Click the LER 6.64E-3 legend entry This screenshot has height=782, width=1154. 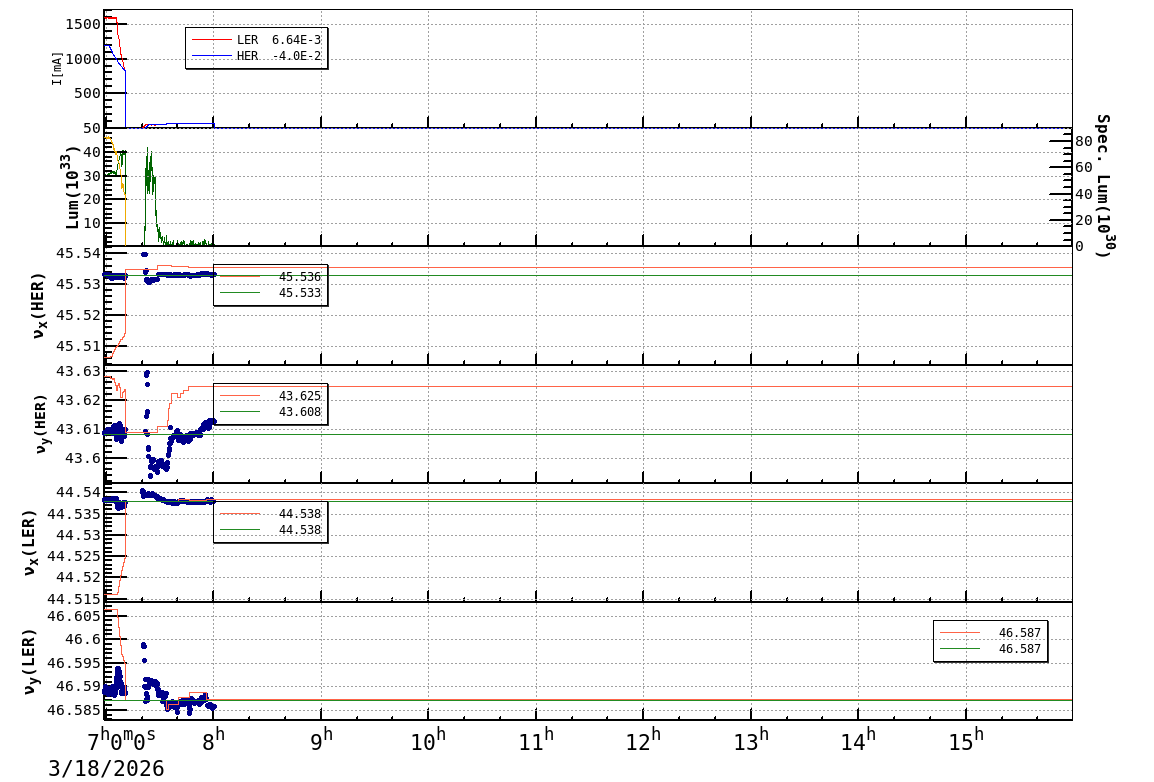[256, 40]
